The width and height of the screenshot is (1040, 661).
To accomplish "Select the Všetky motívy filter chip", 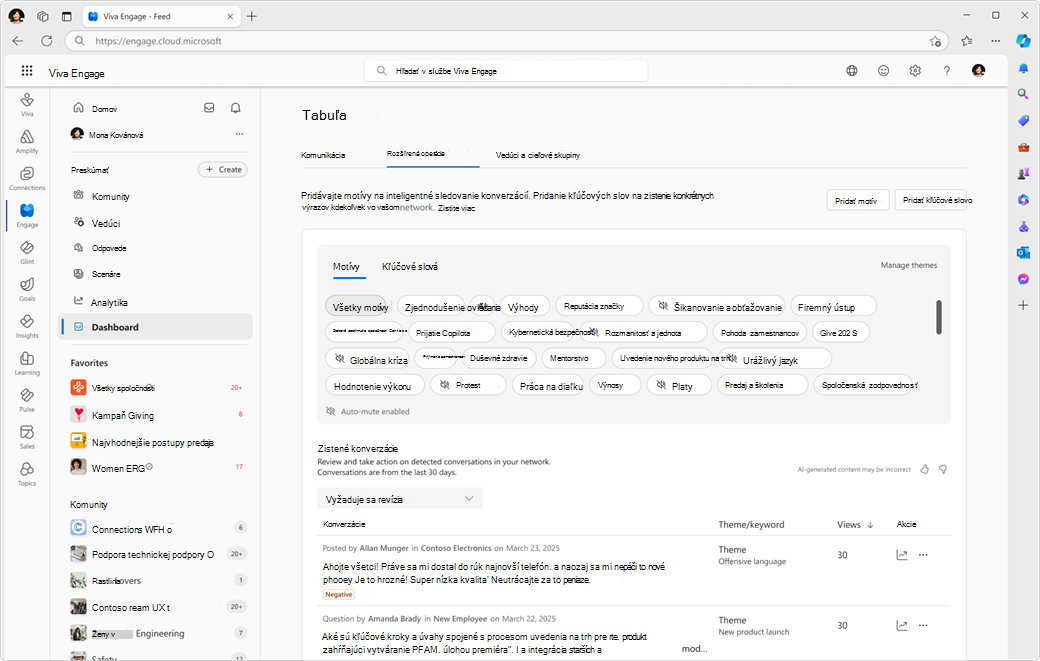I will click(356, 306).
